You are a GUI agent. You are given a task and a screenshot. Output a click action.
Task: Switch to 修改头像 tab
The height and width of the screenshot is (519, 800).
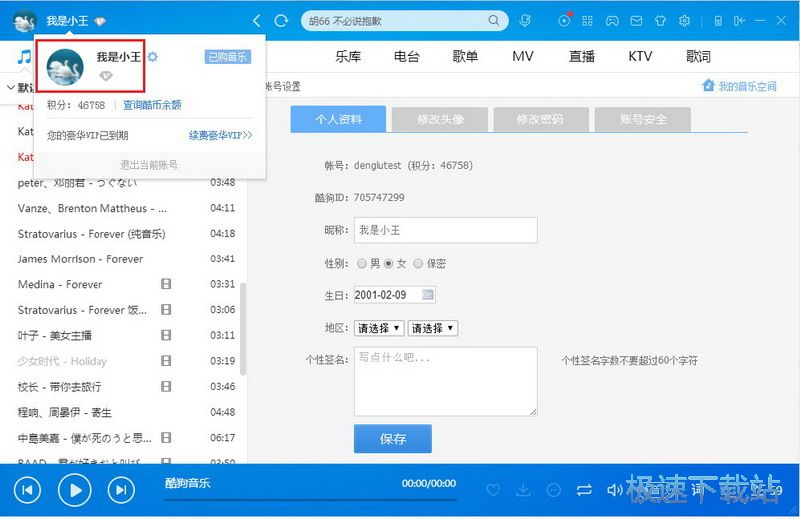[440, 119]
